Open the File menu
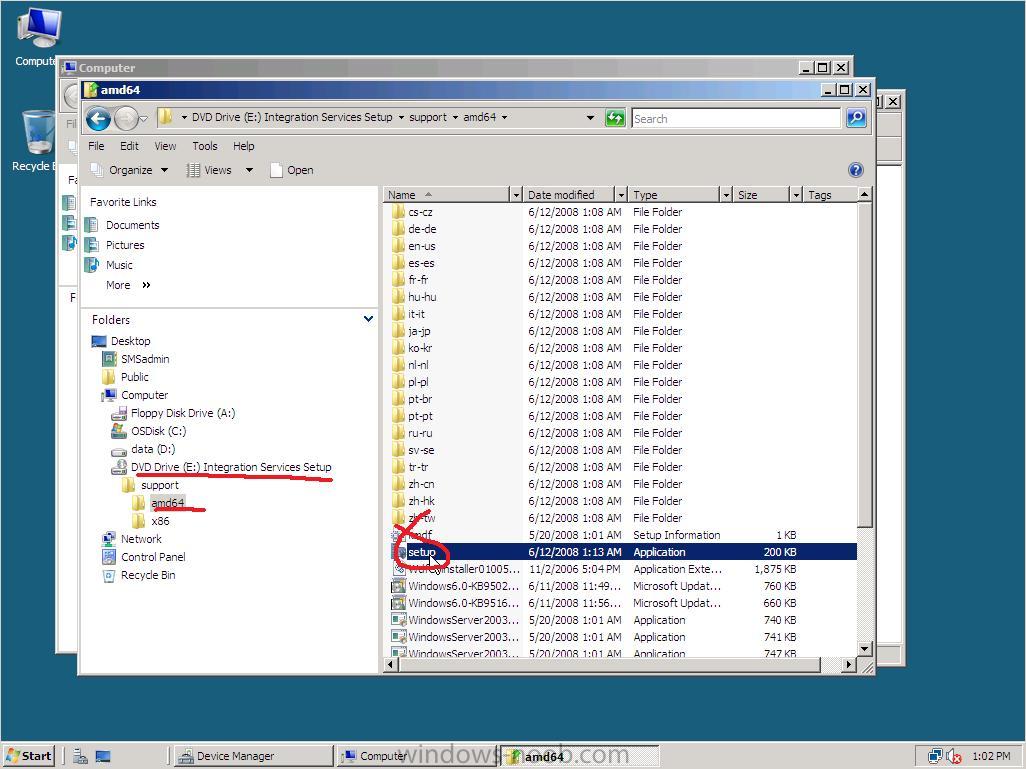Viewport: 1026px width, 769px height. (96, 146)
